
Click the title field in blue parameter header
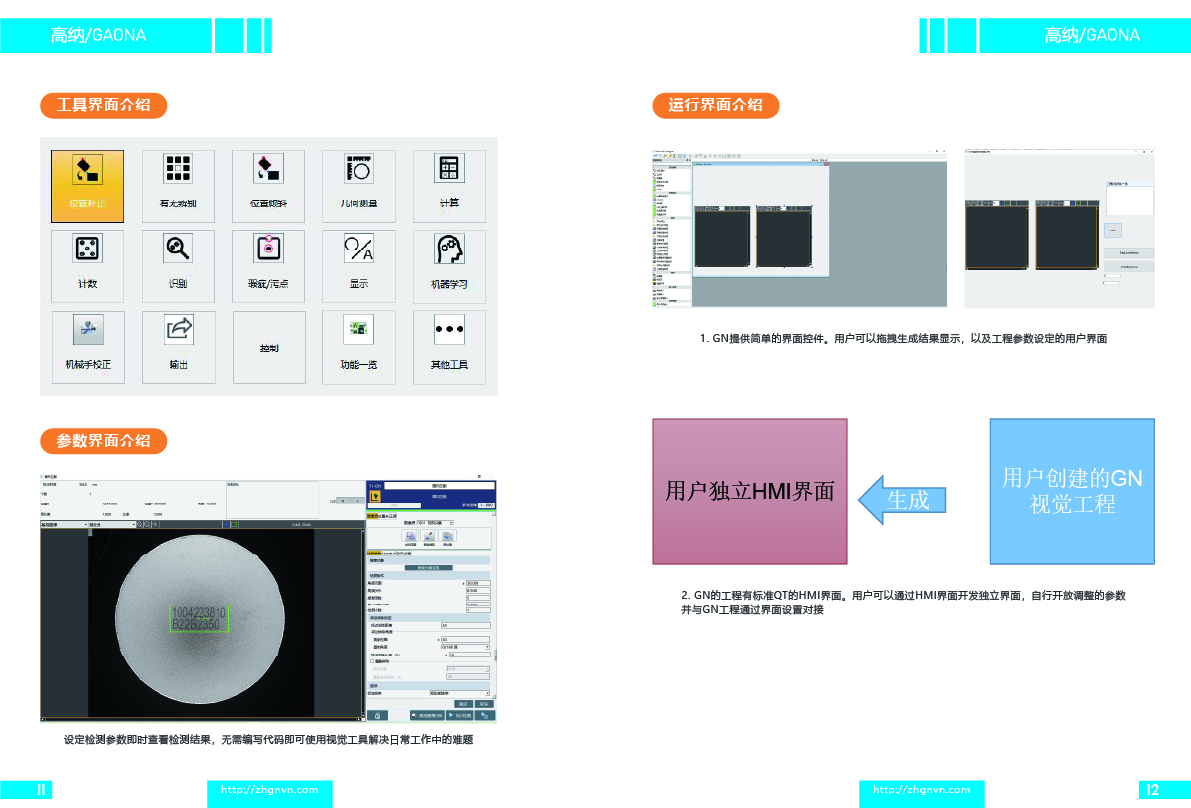440,485
